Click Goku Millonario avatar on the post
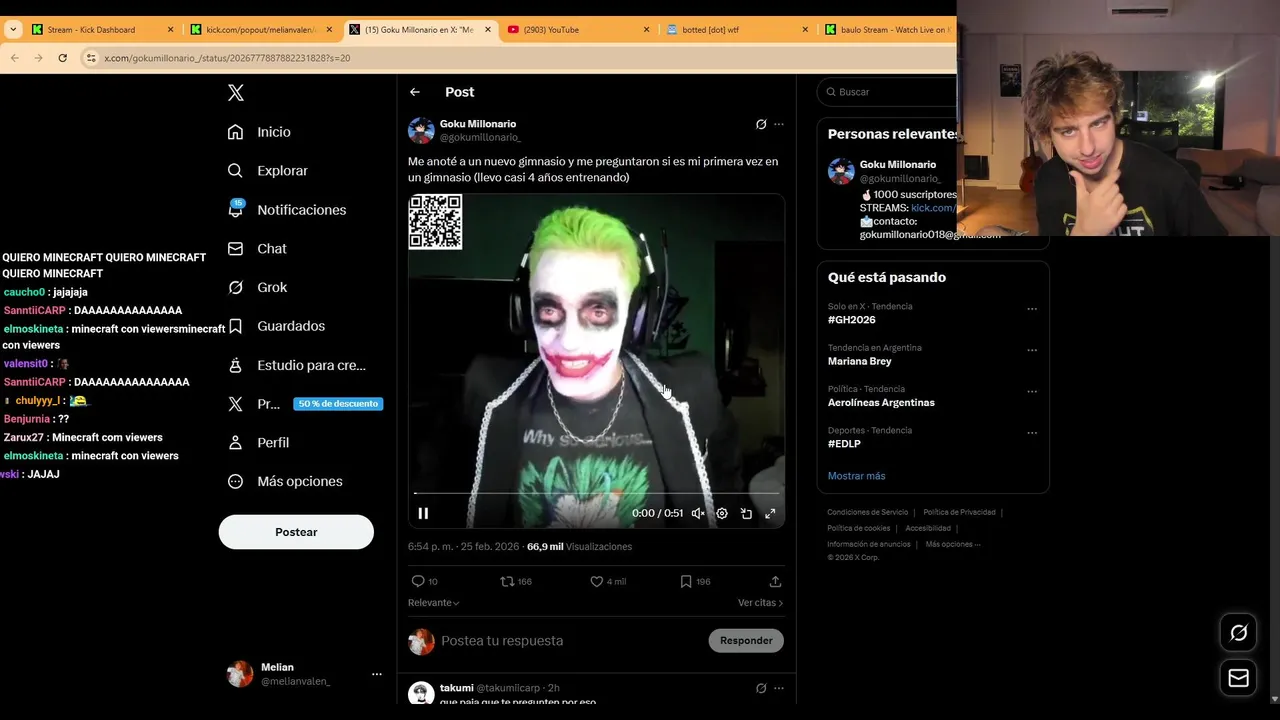Image resolution: width=1280 pixels, height=720 pixels. (x=421, y=130)
